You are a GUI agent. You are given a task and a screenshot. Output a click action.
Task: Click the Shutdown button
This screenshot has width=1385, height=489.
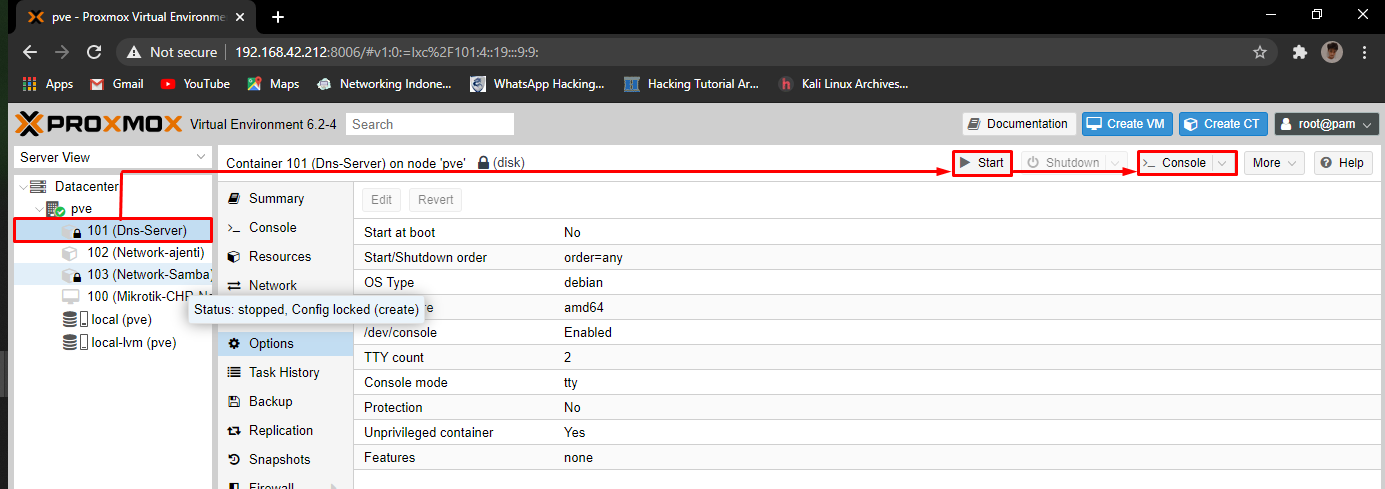click(1063, 163)
